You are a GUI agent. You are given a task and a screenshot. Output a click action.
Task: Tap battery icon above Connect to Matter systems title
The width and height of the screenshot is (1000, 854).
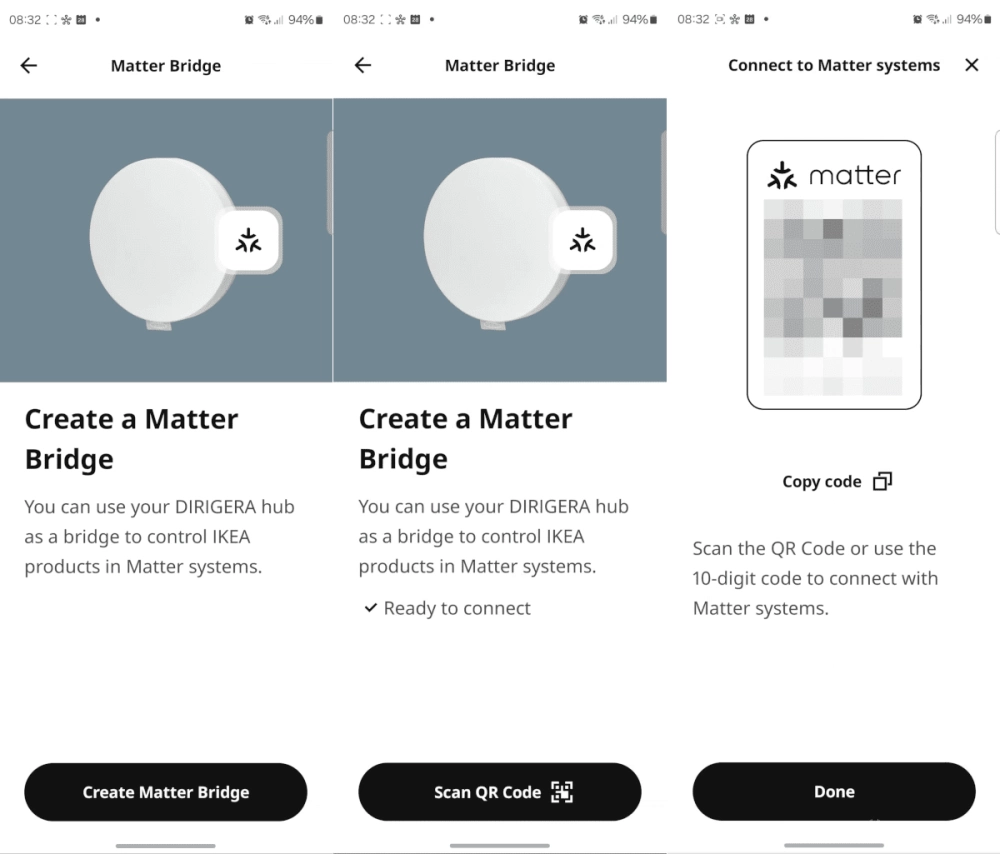tap(989, 20)
